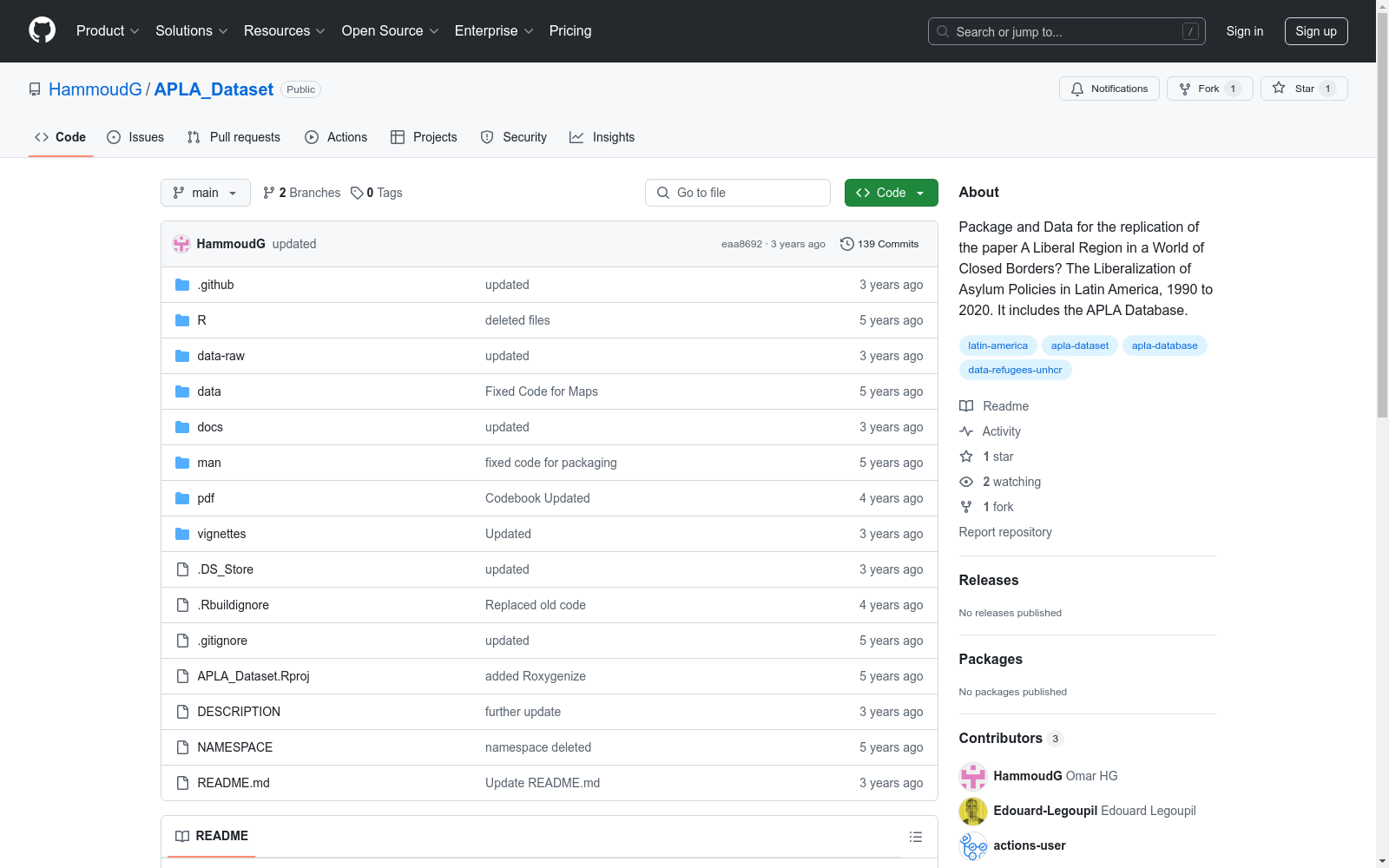The image size is (1389, 868).
Task: Expand the Solutions menu
Action: (192, 31)
